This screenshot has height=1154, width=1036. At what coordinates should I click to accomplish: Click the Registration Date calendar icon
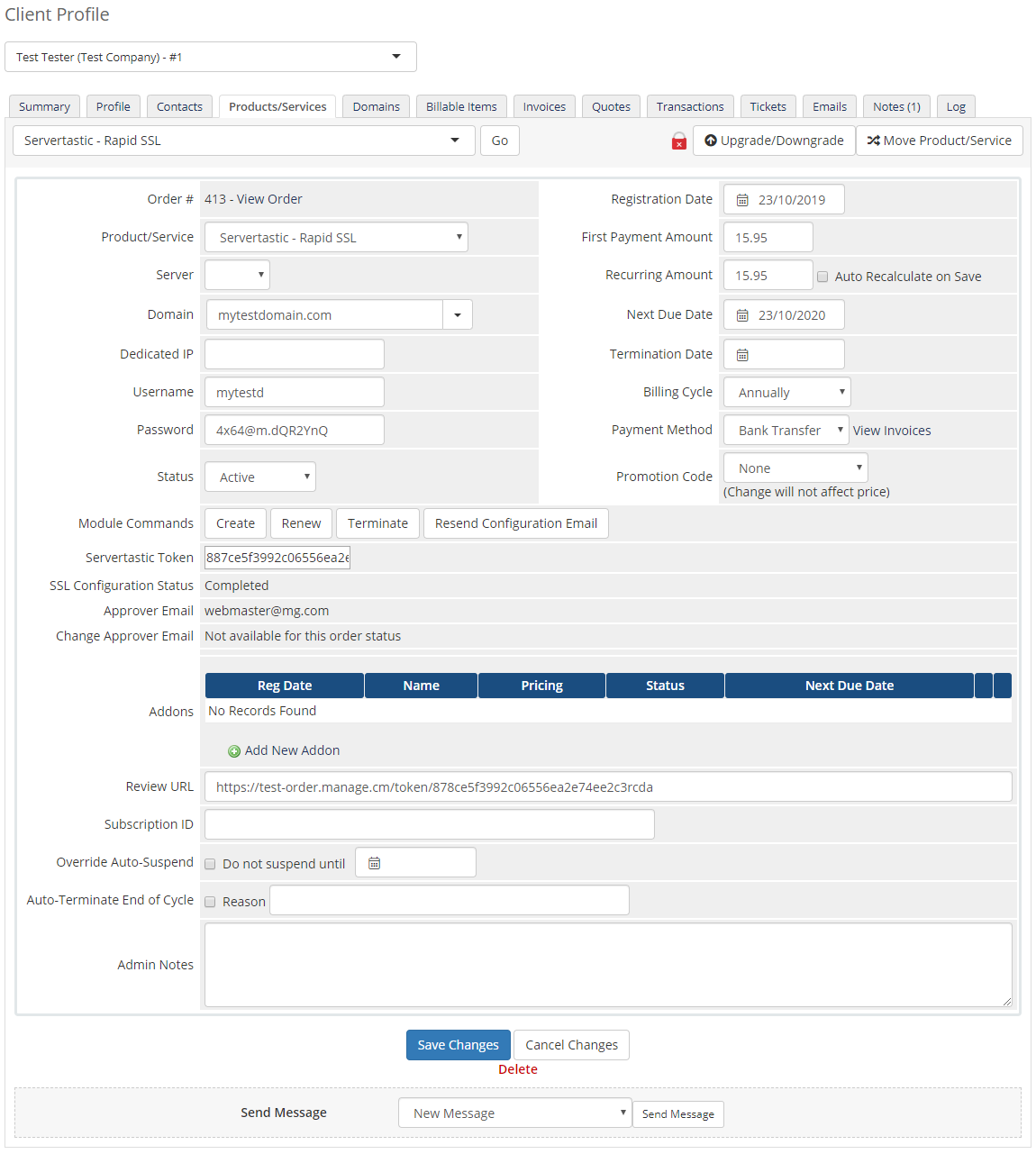coord(742,200)
